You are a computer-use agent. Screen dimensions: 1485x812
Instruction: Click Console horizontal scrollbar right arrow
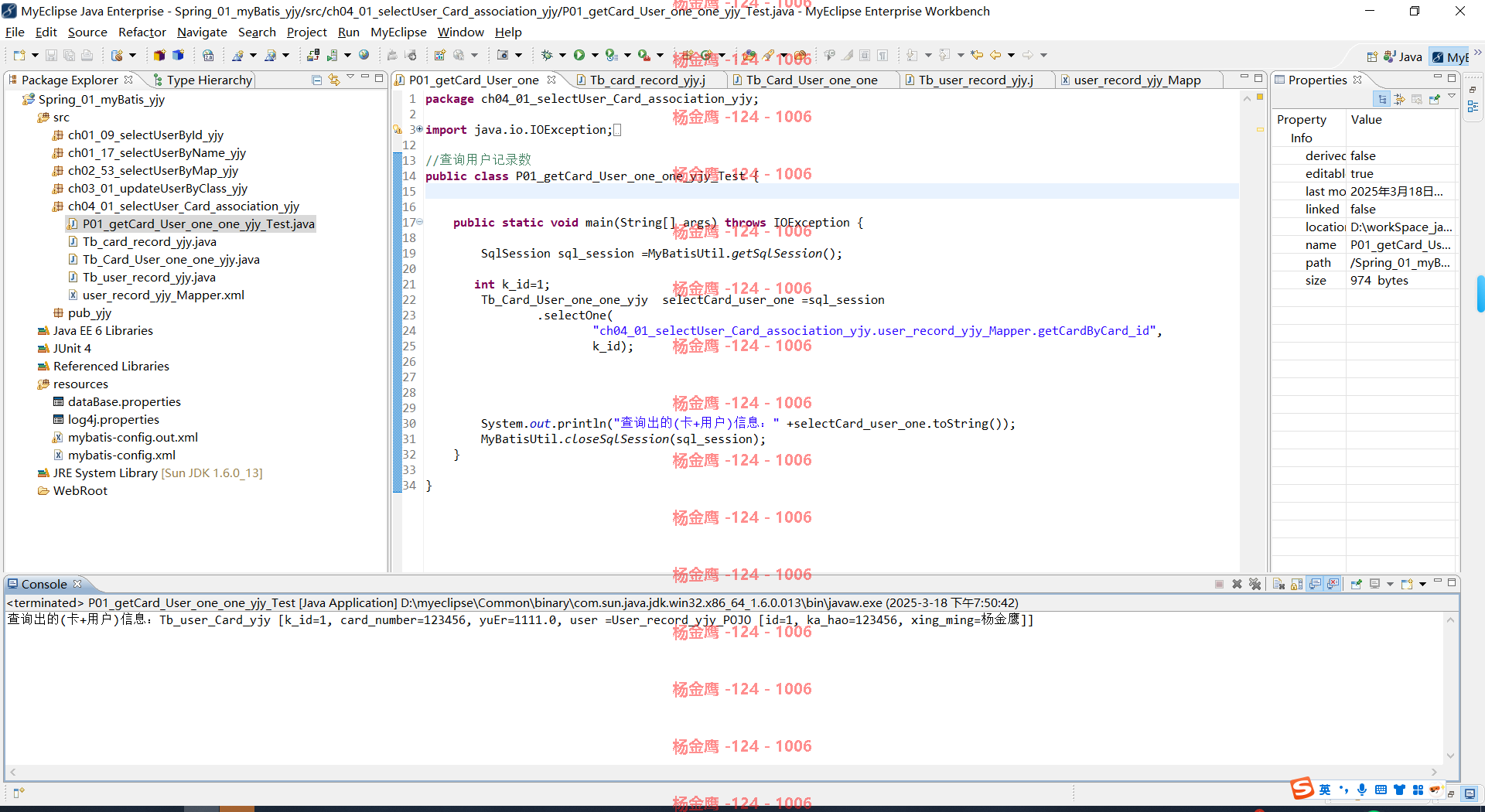click(1435, 772)
